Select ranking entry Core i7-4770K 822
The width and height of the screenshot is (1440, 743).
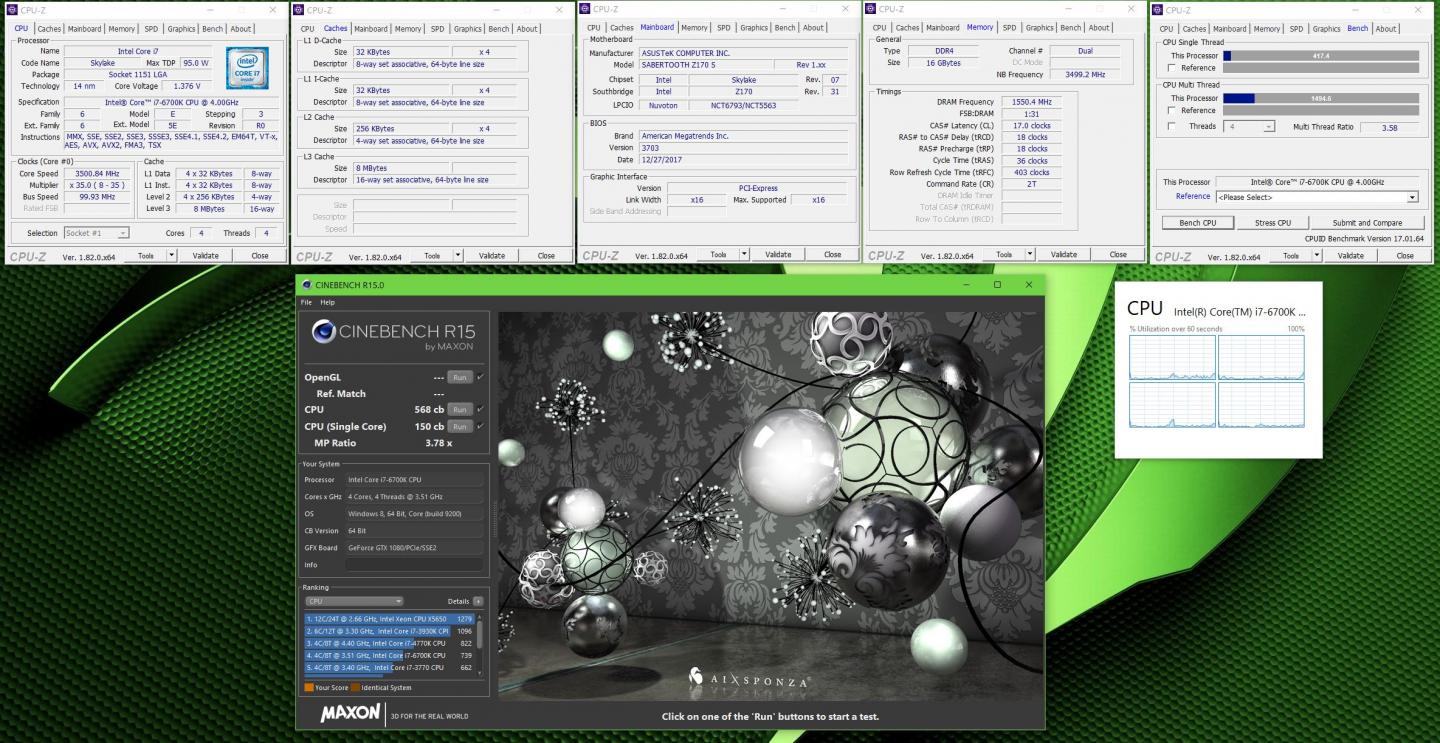coord(389,643)
